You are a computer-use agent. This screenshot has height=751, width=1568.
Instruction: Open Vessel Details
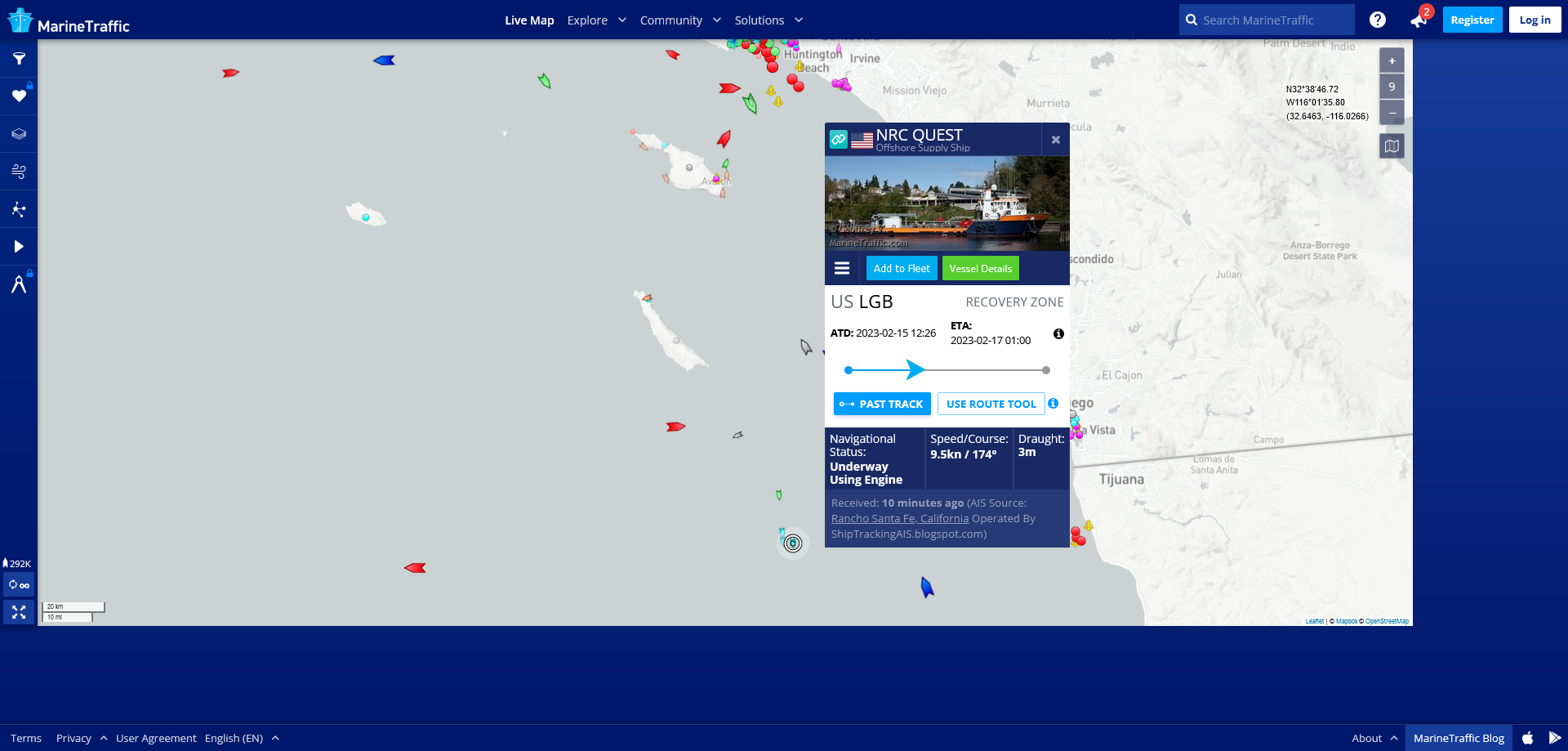point(981,268)
